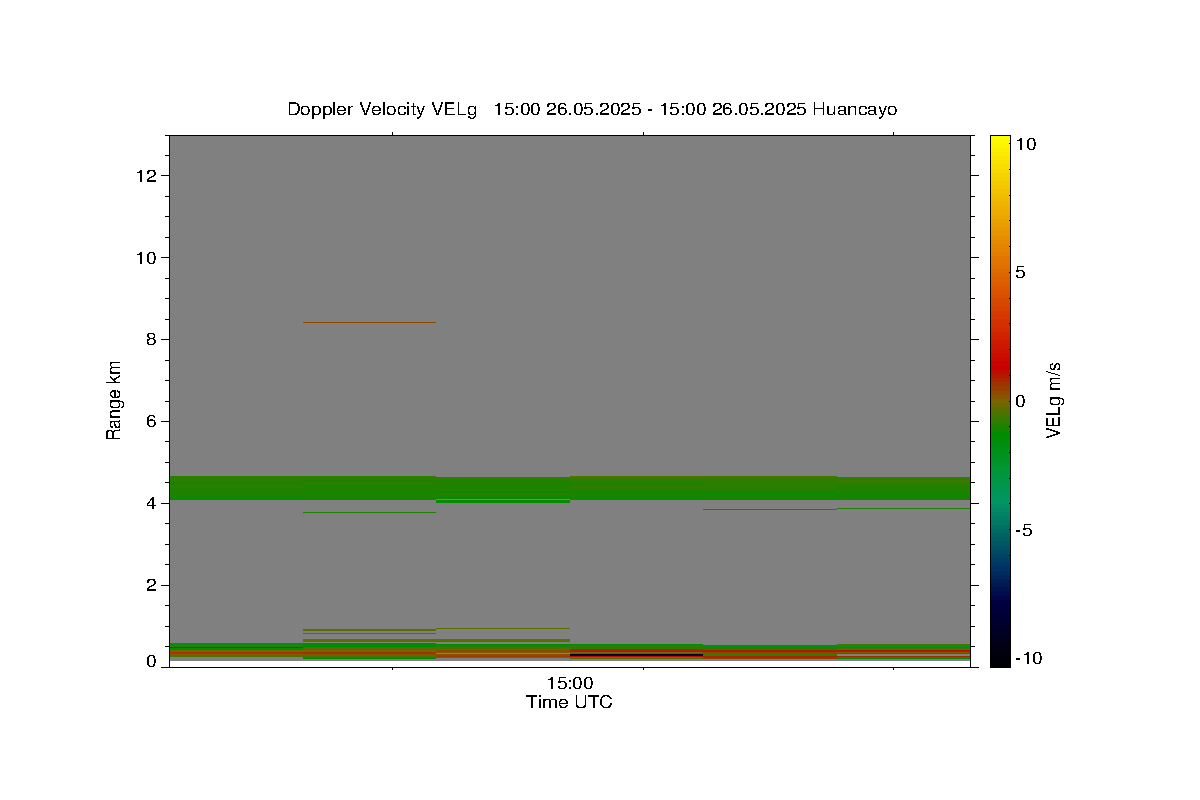Click the '12' range axis tick label
Viewport: 1200px width, 800px height.
point(148,176)
